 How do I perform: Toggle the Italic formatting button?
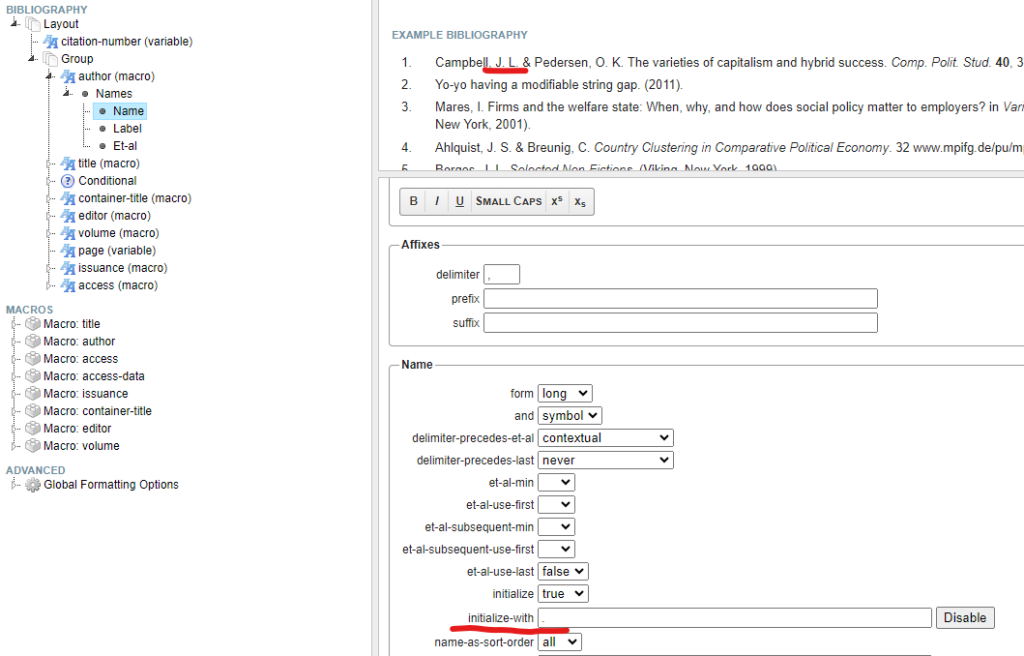pos(437,201)
